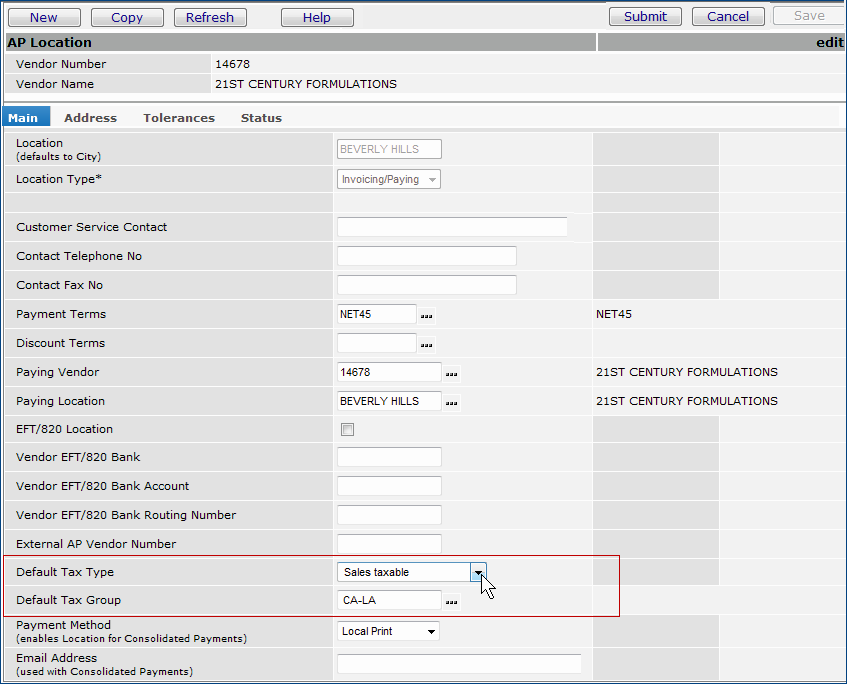The image size is (847, 684).
Task: Expand the Default Tax Type dropdown
Action: point(478,572)
